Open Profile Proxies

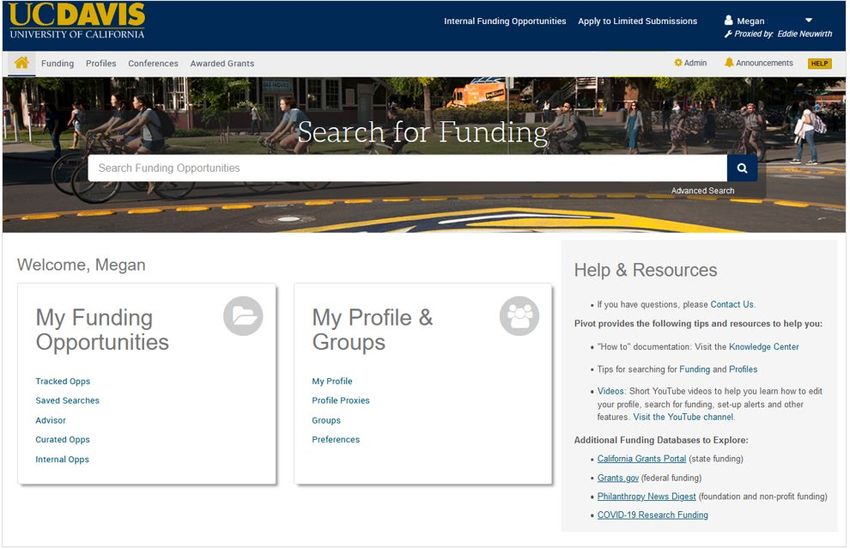pyautogui.click(x=342, y=401)
